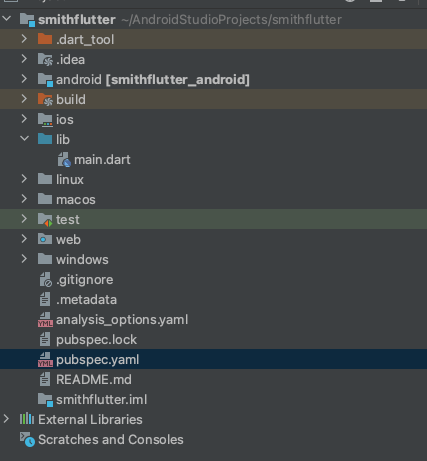Image resolution: width=427 pixels, height=461 pixels.
Task: Select the test folder name
Action: (68, 219)
